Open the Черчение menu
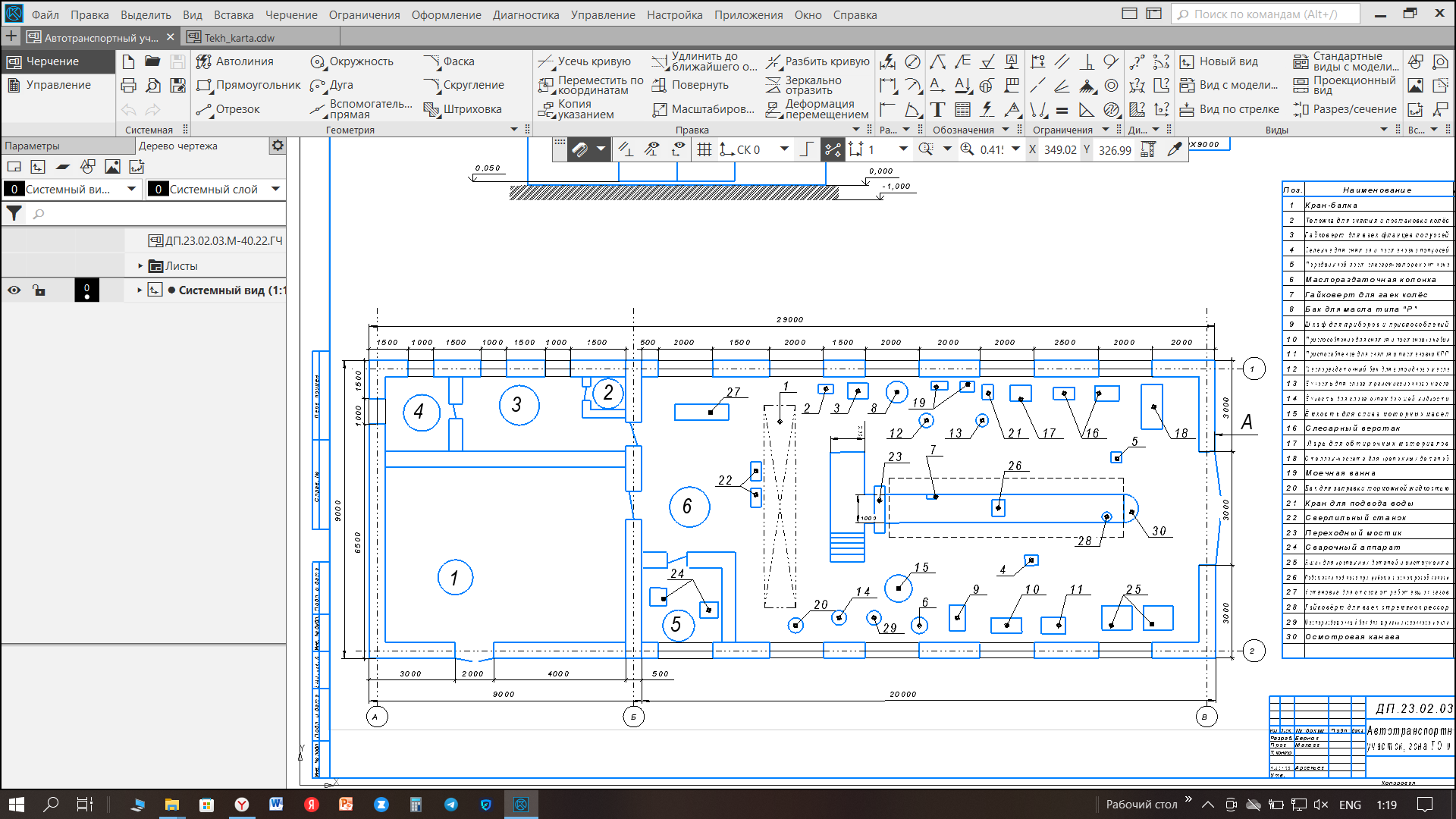 pyautogui.click(x=291, y=14)
